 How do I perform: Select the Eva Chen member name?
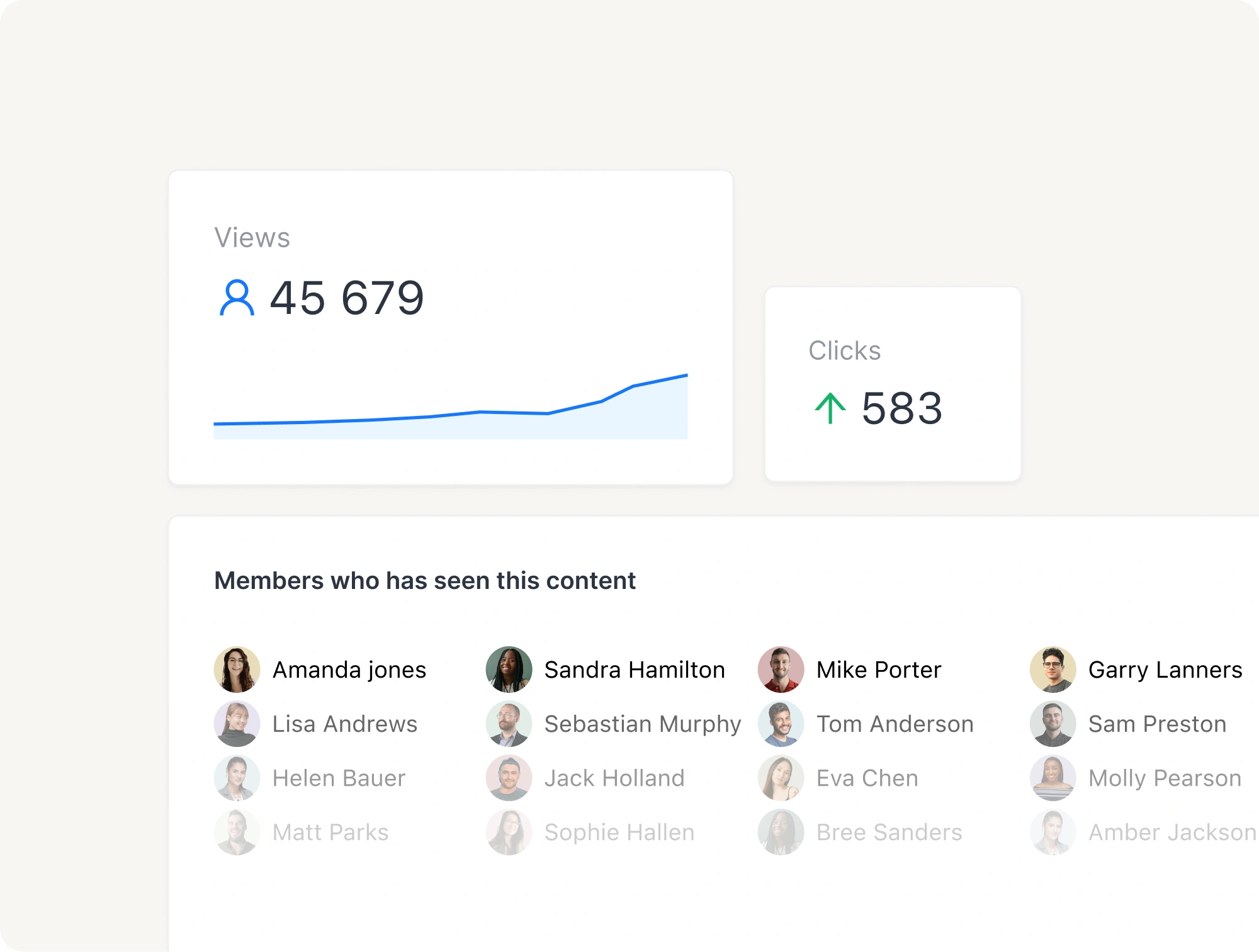pos(867,778)
